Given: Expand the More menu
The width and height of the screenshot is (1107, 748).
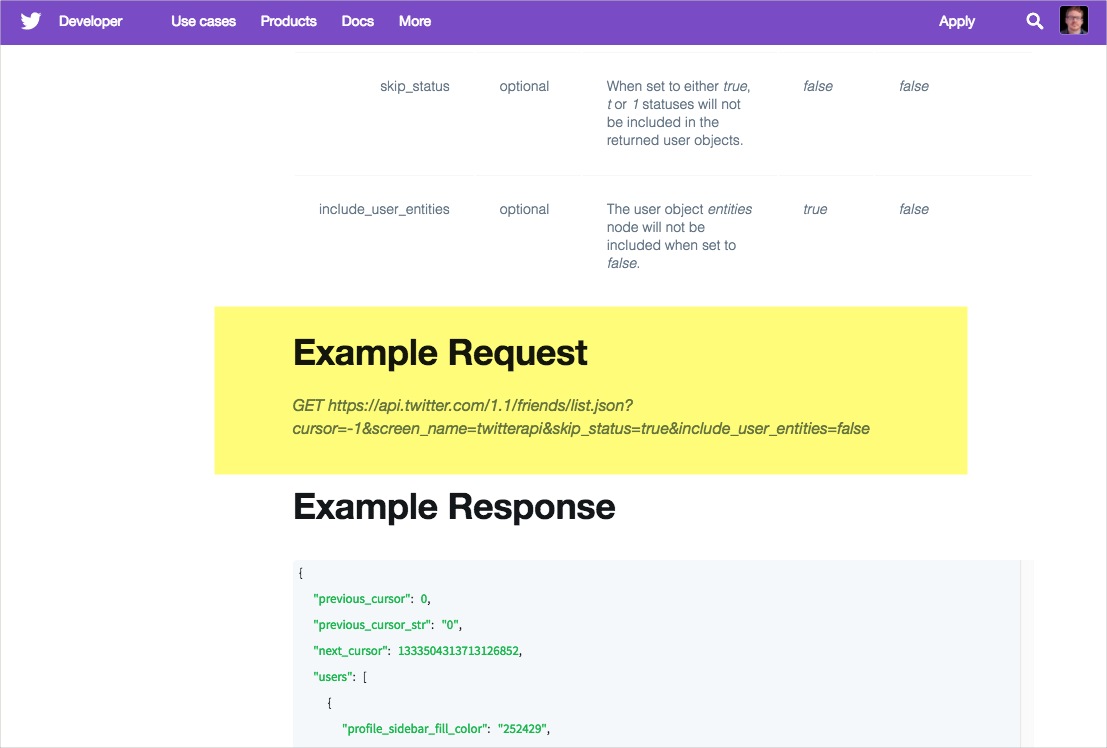Looking at the screenshot, I should click(414, 21).
